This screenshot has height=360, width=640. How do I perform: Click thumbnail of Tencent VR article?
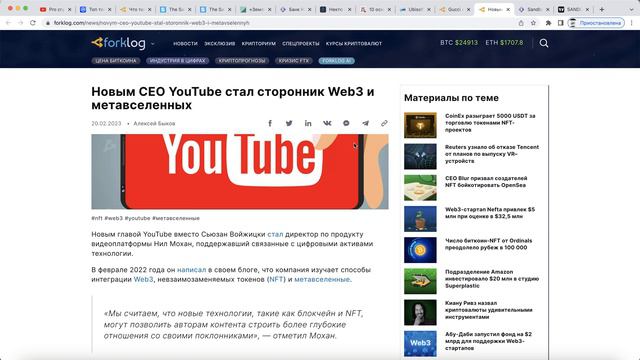[420, 156]
